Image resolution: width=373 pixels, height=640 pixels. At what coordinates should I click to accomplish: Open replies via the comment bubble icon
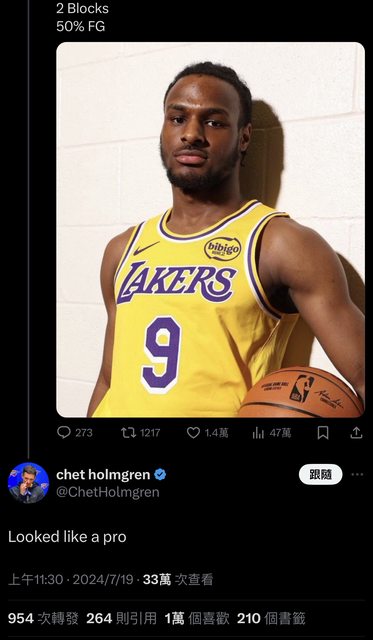(x=64, y=432)
